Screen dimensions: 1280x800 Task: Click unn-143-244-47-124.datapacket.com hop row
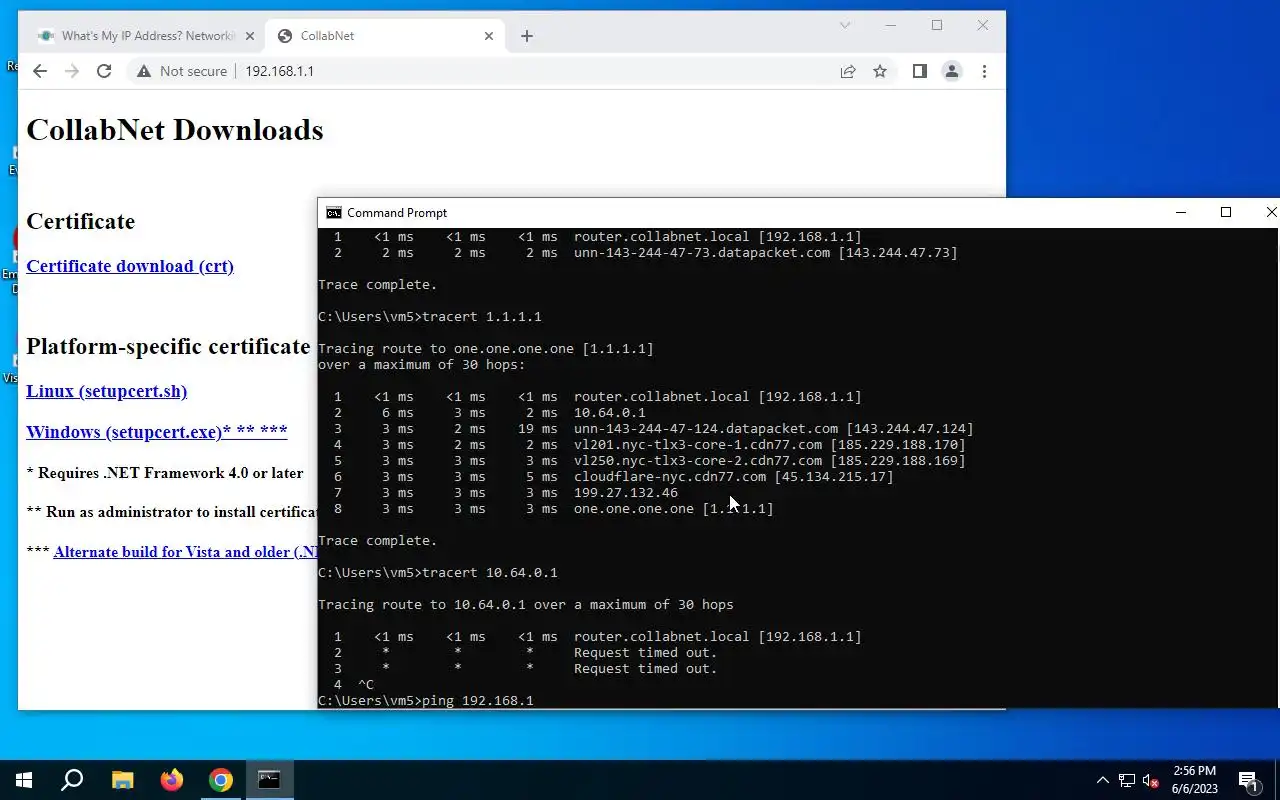tap(654, 429)
